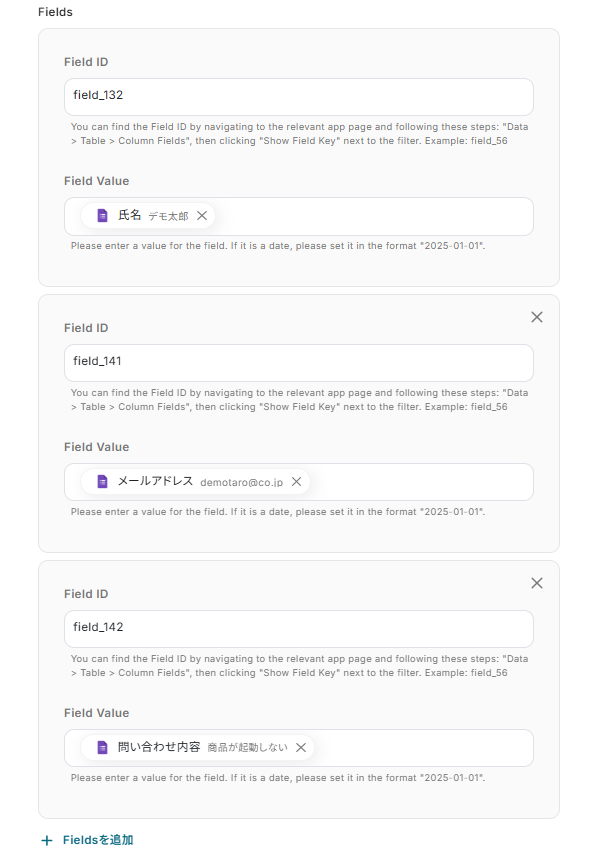Focus the Field ID input containing field_141
This screenshot has width=599, height=860.
299,363
